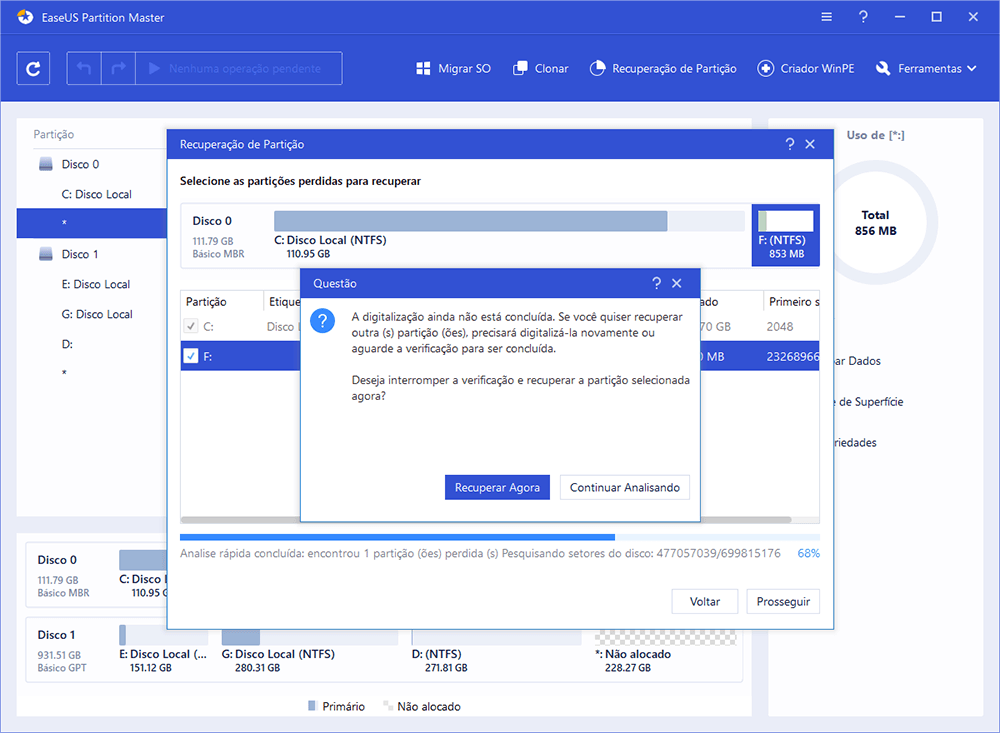Click the EaseUS Partition Master logo icon
Screen dimensions: 1000x733
tap(25, 17)
